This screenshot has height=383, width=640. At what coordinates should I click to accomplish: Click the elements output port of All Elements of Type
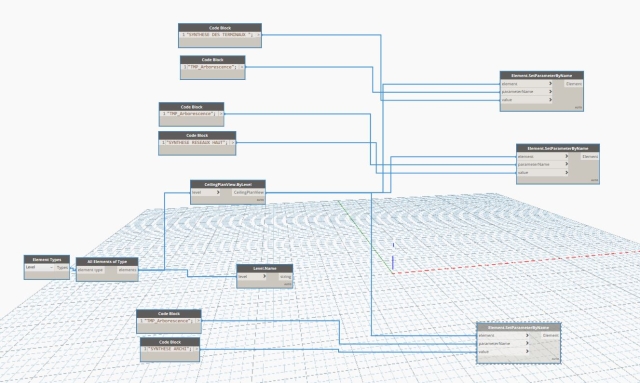[127, 270]
